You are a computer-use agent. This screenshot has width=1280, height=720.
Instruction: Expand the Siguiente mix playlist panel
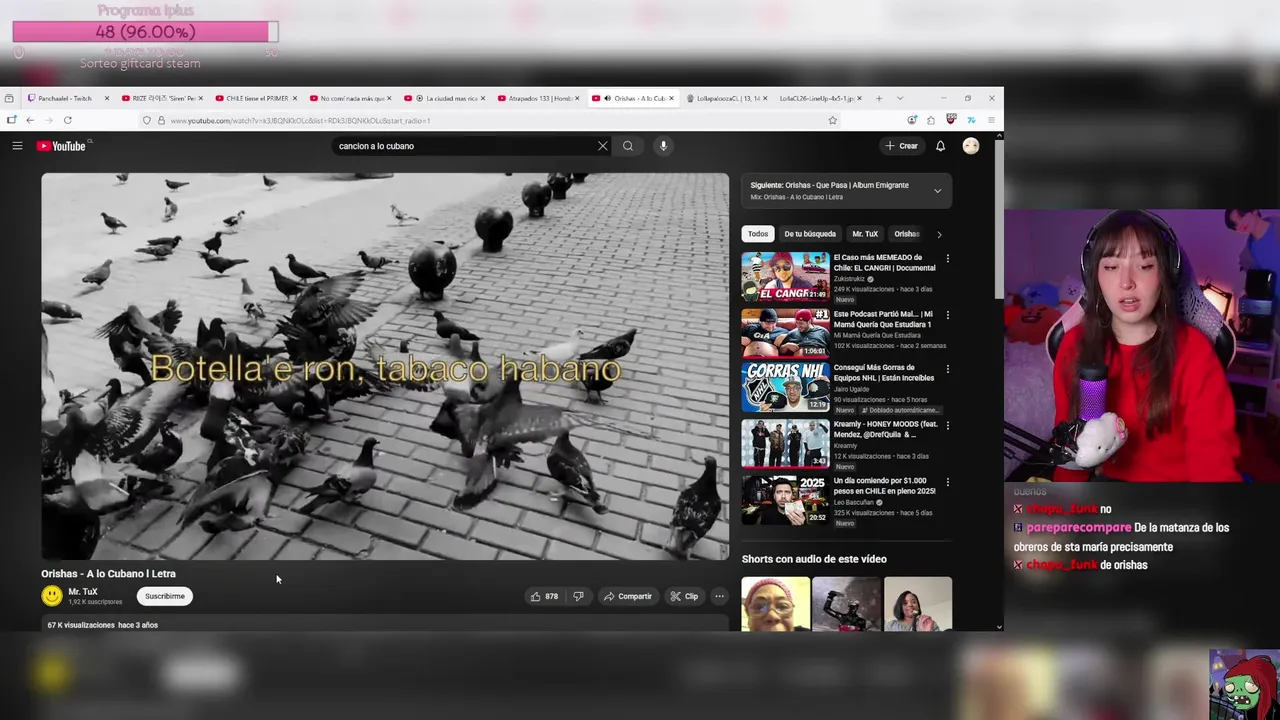pyautogui.click(x=937, y=190)
